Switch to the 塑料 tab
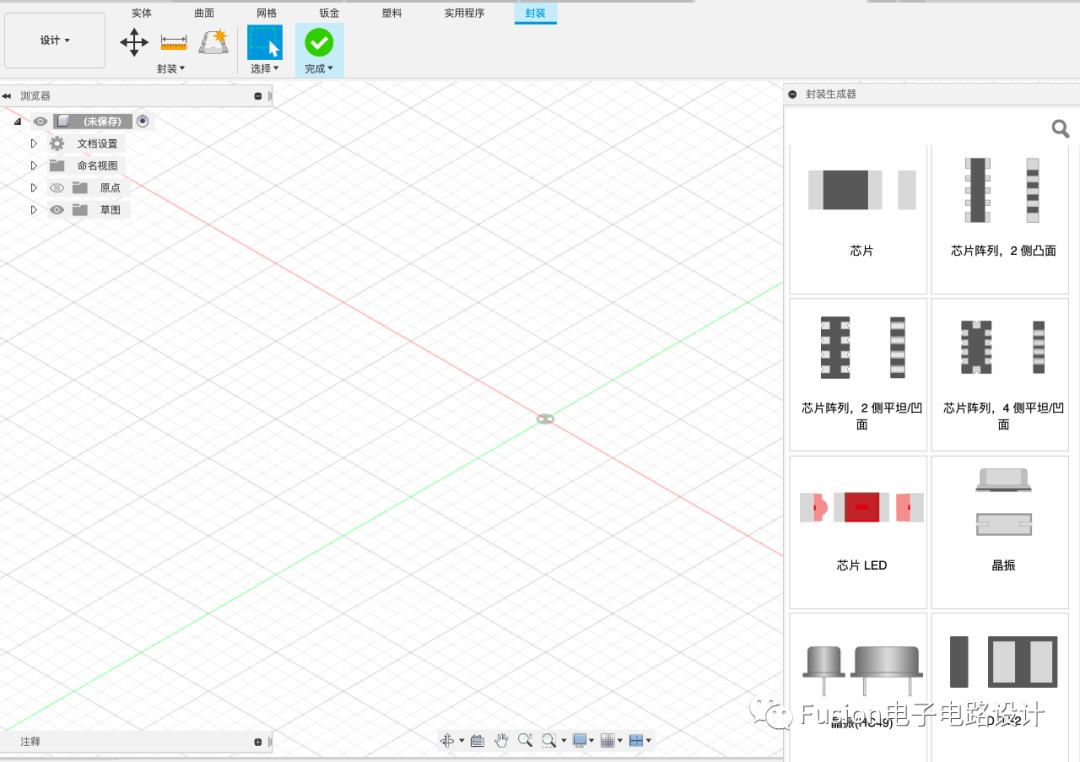The image size is (1080, 762). [392, 13]
